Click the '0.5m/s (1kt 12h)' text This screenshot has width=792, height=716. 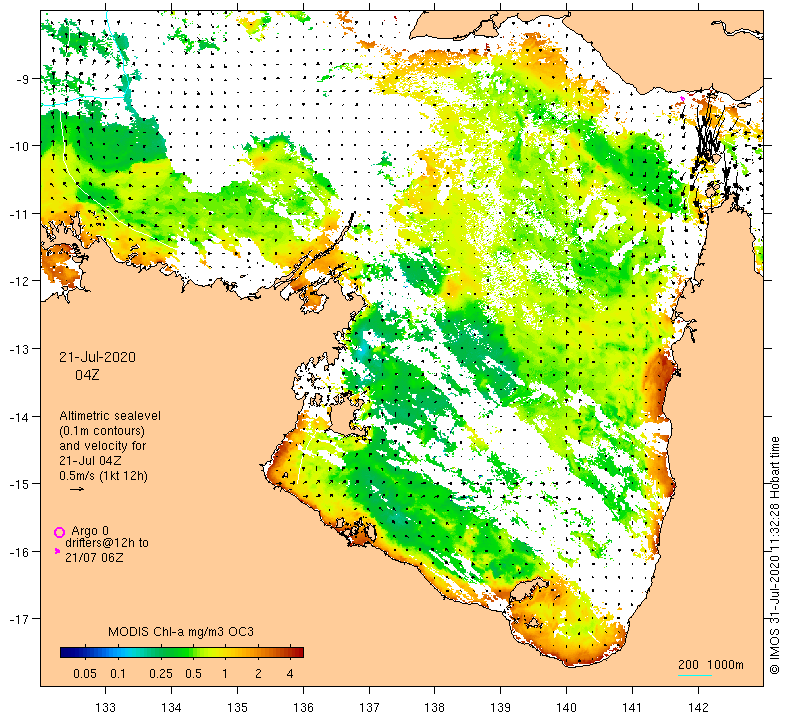[x=104, y=476]
